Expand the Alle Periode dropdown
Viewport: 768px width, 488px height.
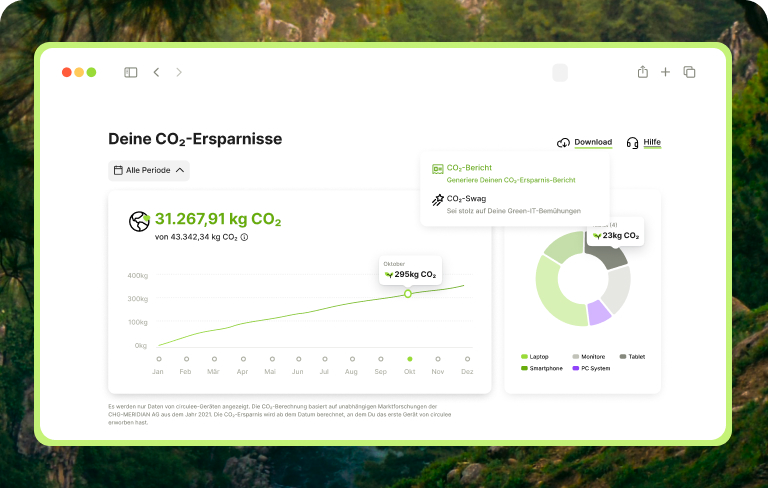pyautogui.click(x=149, y=171)
